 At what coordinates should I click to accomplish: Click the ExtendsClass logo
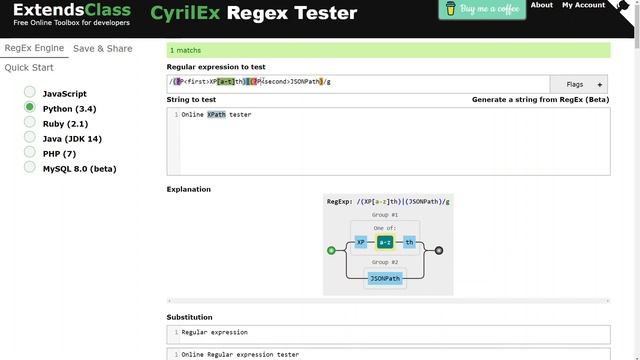(72, 15)
